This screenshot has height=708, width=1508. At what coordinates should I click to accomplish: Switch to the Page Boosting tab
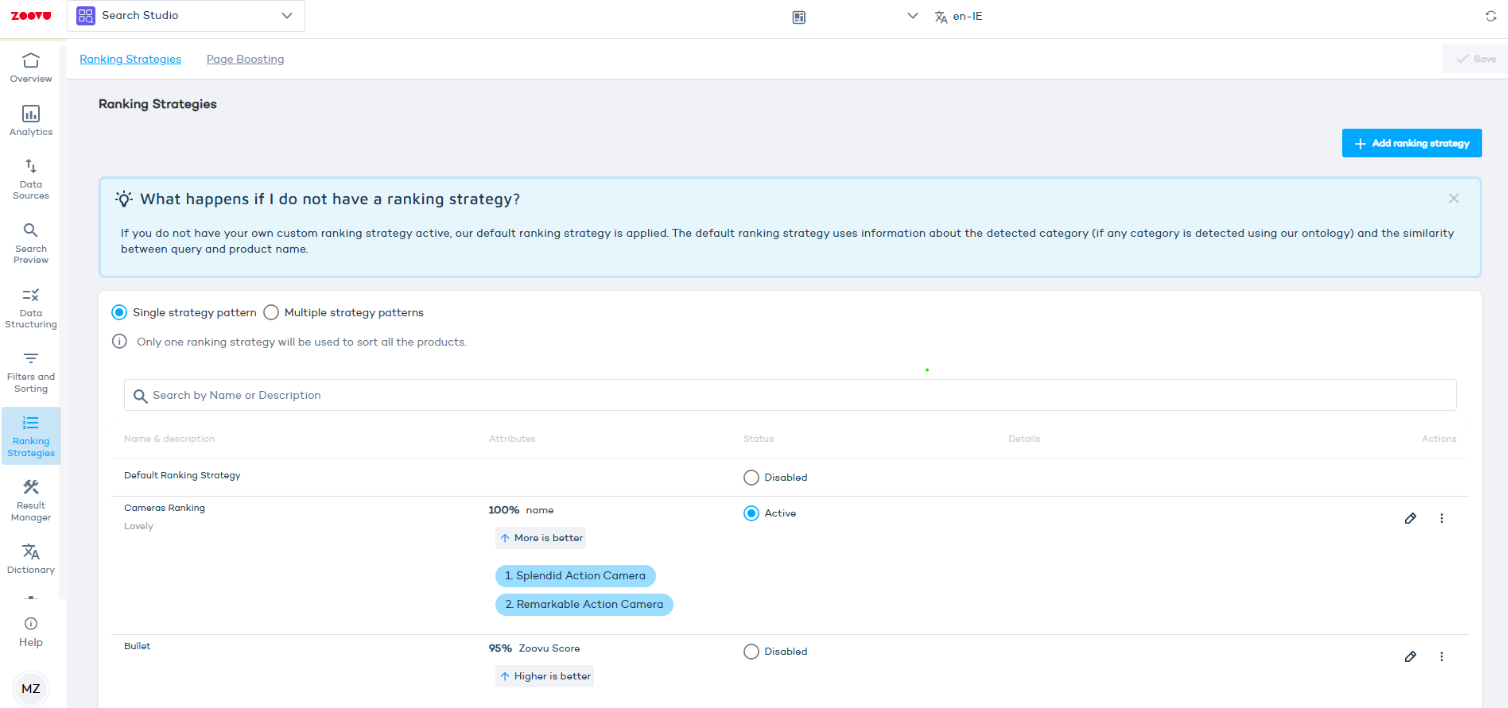245,59
